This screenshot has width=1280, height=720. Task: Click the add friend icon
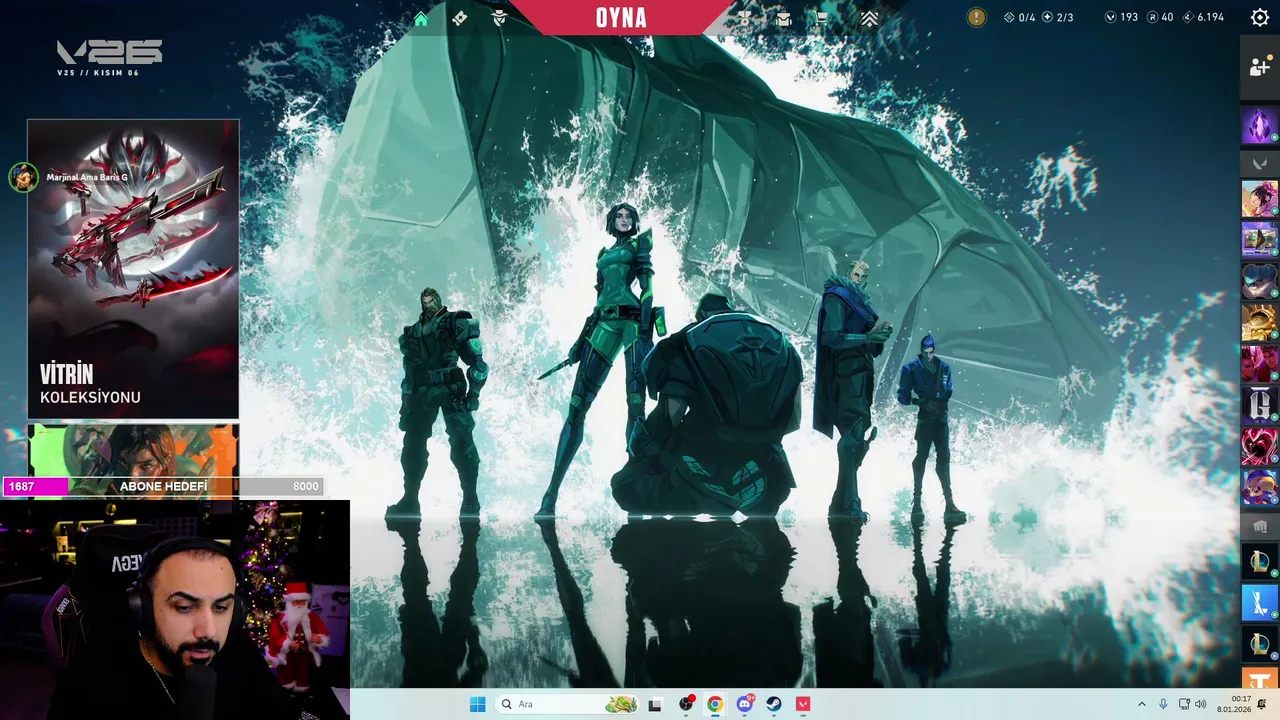(1260, 67)
